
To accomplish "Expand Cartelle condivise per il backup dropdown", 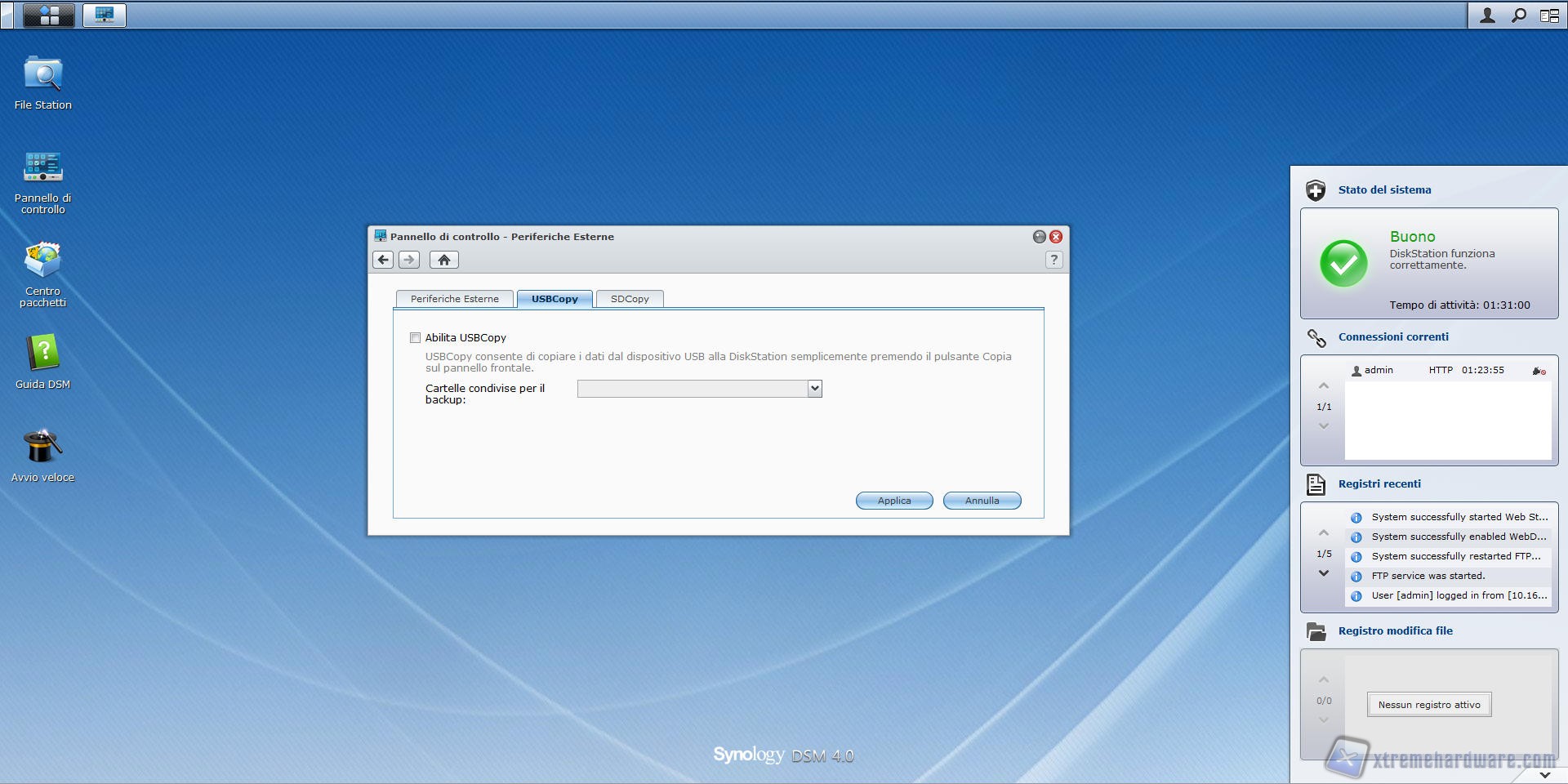I will pyautogui.click(x=814, y=389).
